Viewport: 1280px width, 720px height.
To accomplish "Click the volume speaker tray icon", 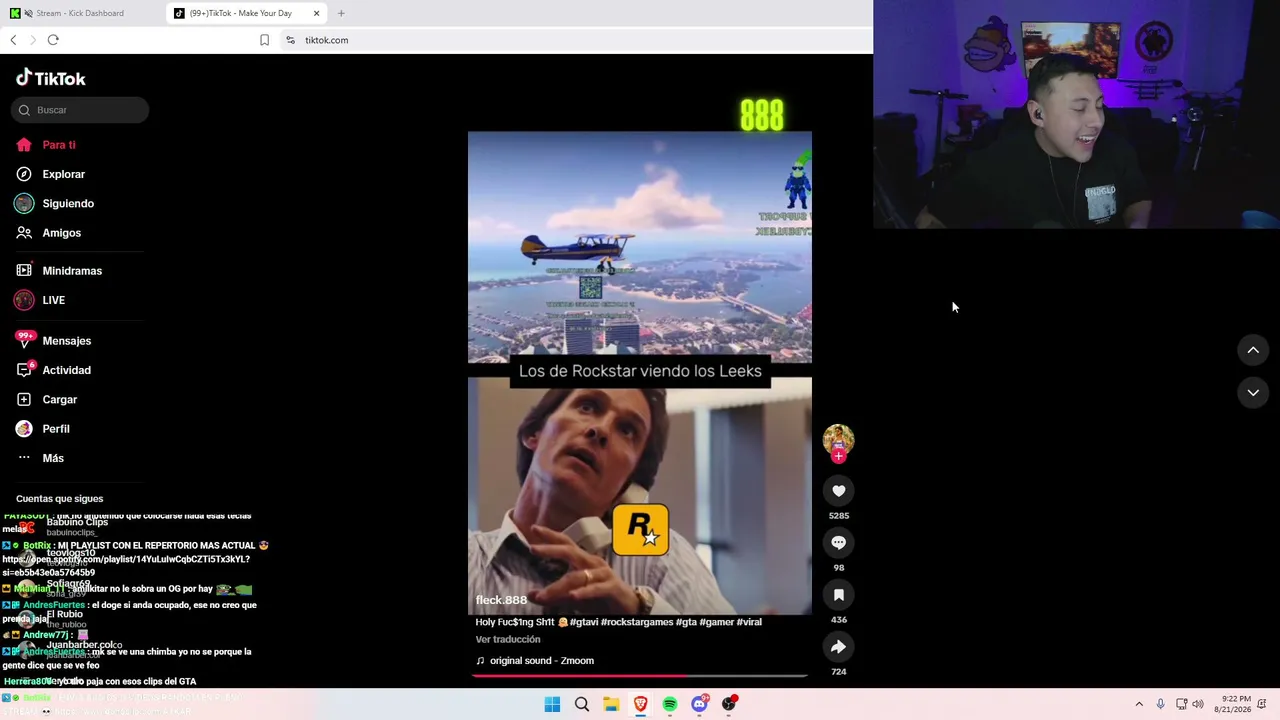I will [1198, 704].
